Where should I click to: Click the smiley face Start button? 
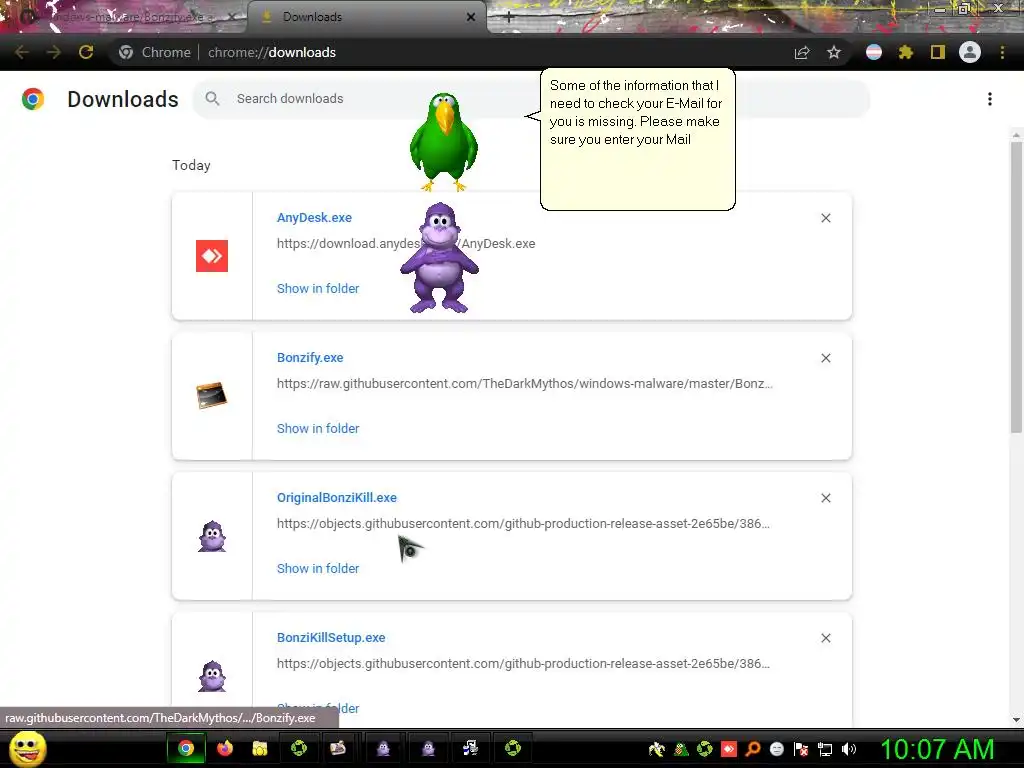(28, 748)
